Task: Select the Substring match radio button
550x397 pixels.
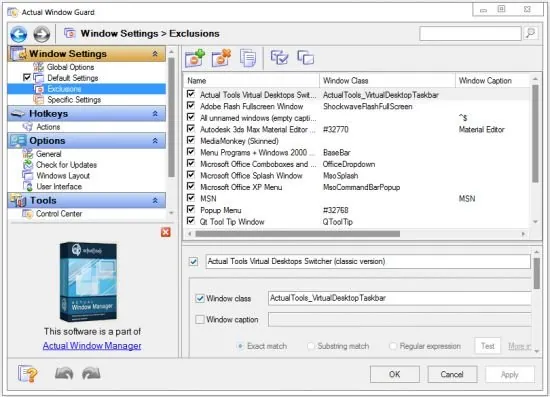Action: [x=310, y=346]
